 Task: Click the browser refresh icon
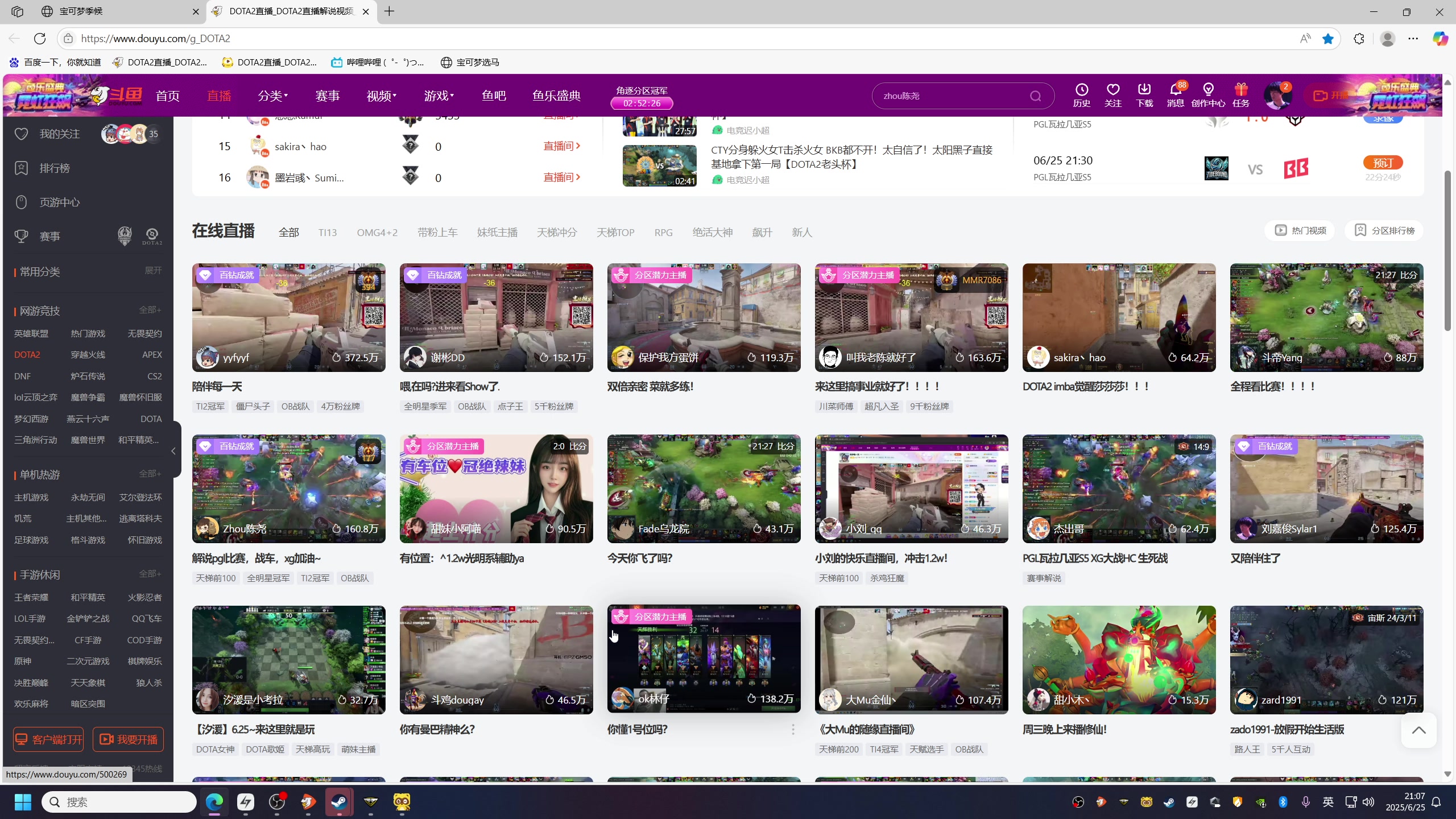tap(40, 39)
